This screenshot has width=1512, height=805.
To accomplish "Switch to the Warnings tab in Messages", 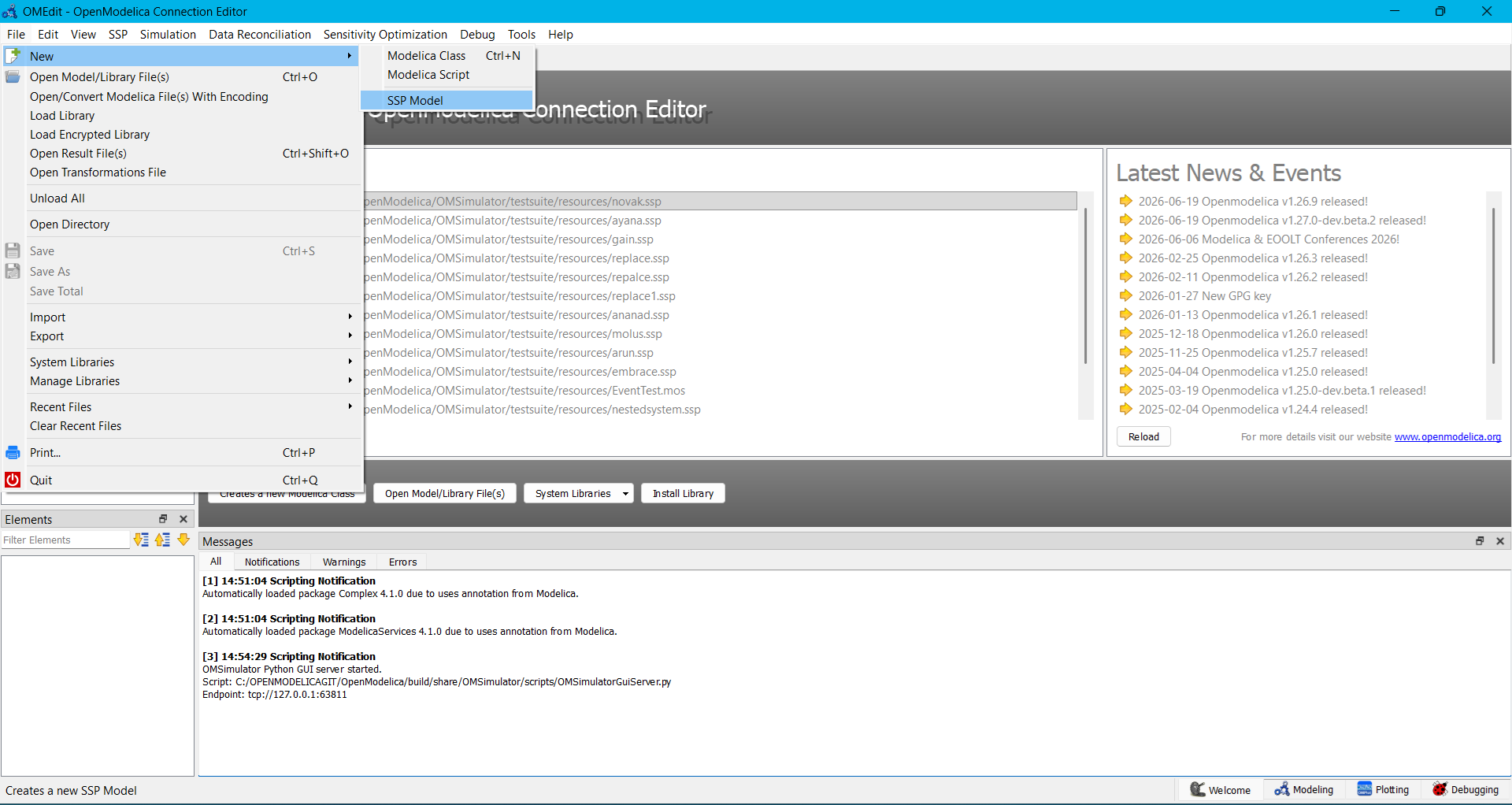I will (344, 562).
